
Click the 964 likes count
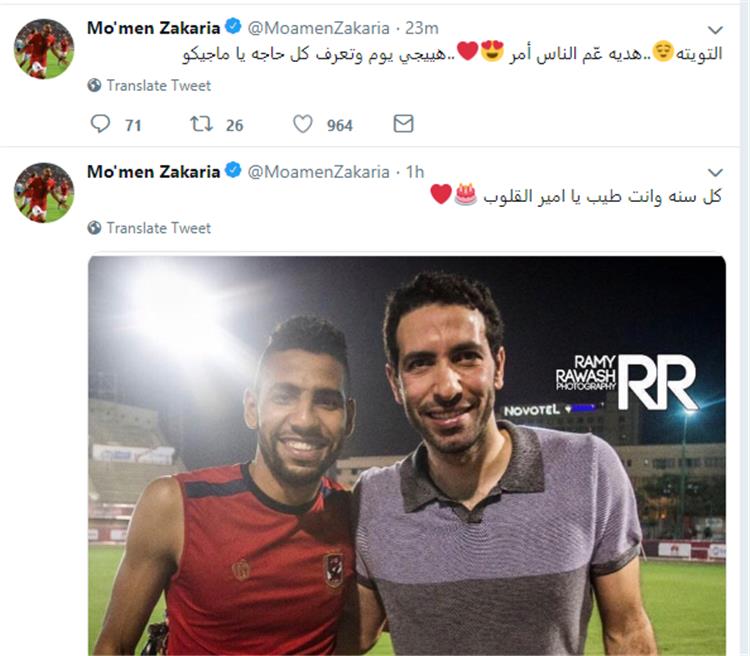(340, 125)
